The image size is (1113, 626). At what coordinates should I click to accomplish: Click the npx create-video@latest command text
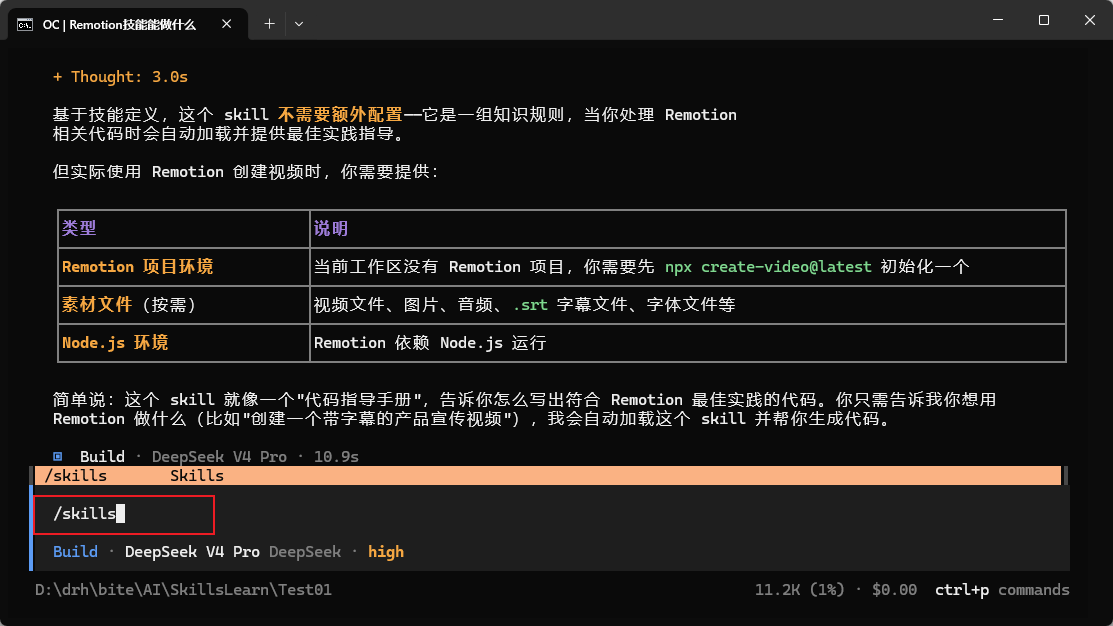pos(768,267)
